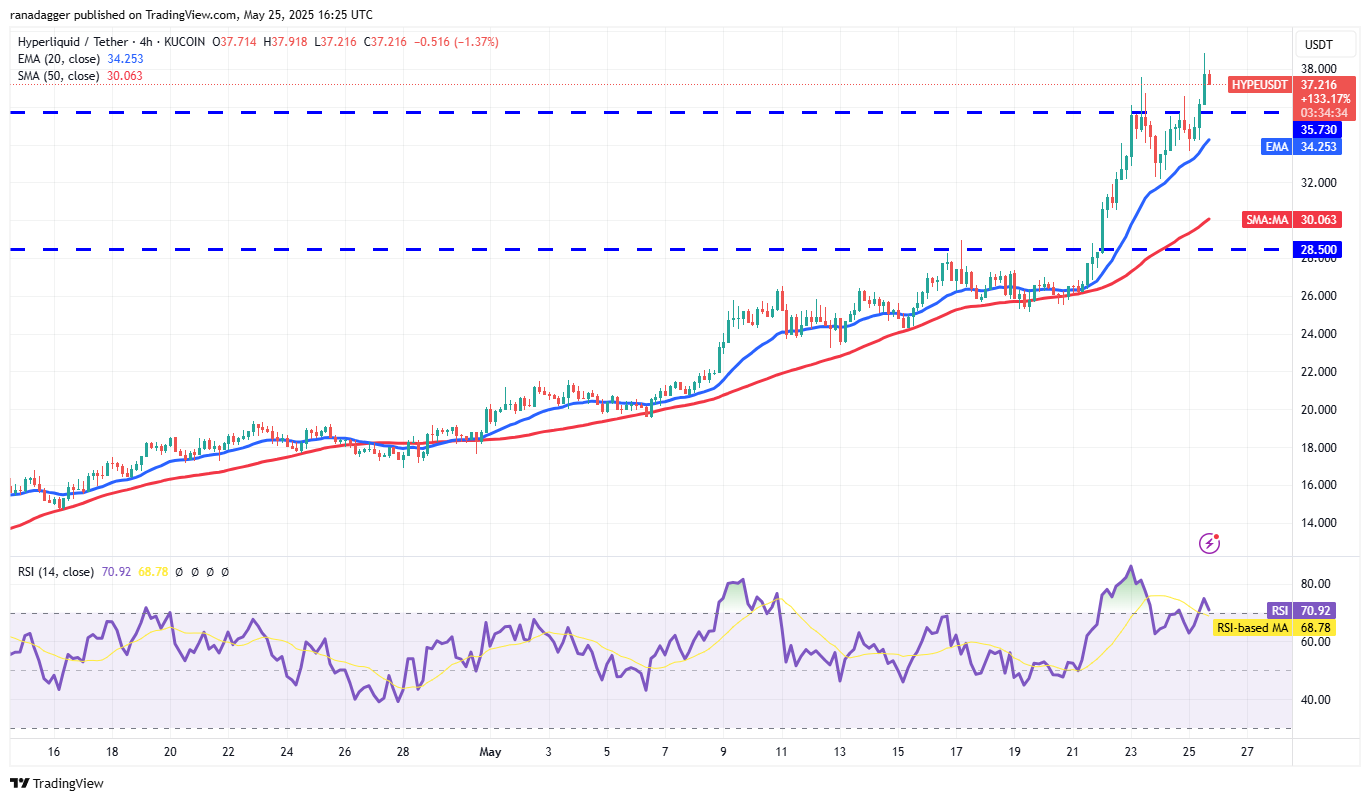Click the RSI (14, close) indicator legend

56,572
